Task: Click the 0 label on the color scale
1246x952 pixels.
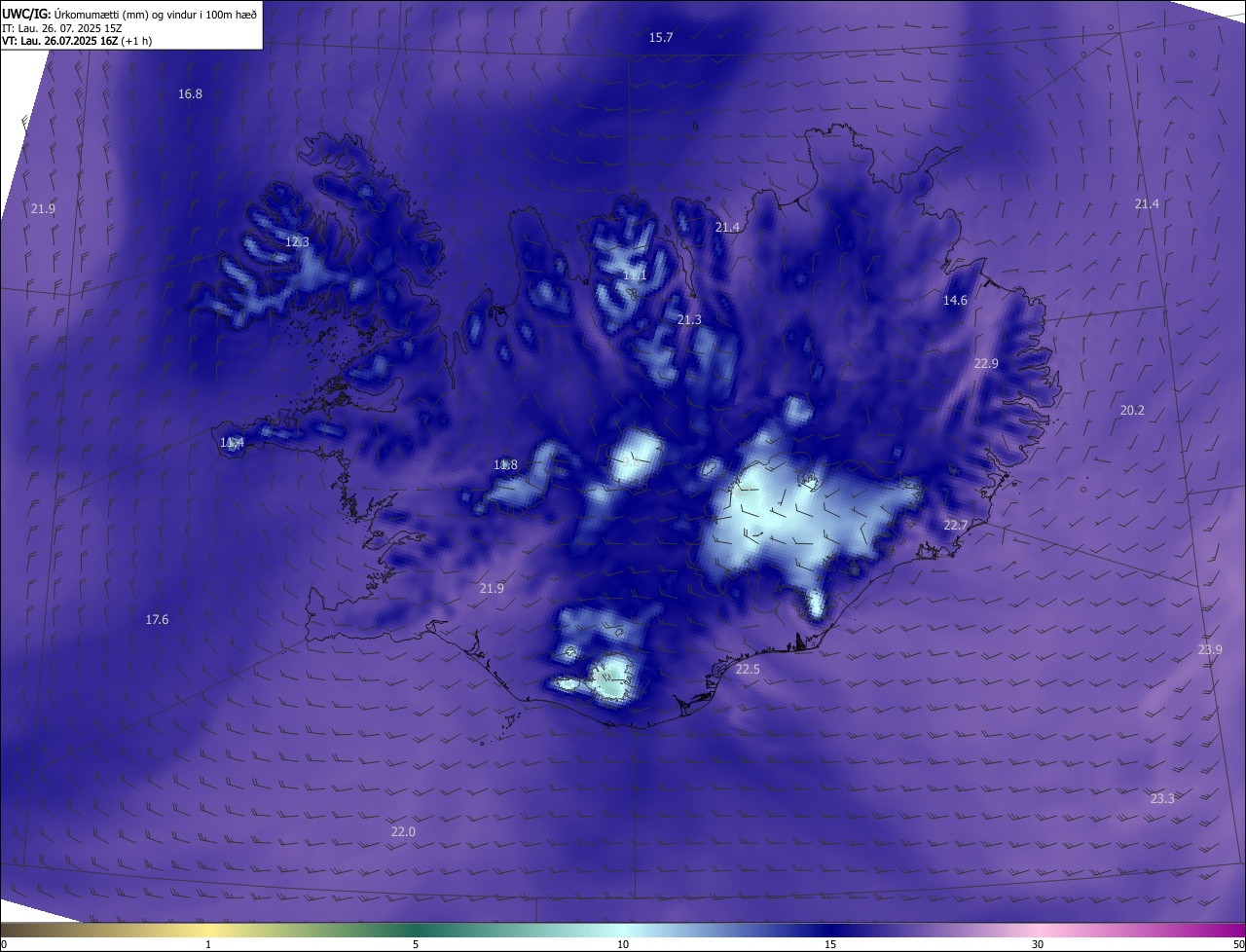Action: [4, 944]
